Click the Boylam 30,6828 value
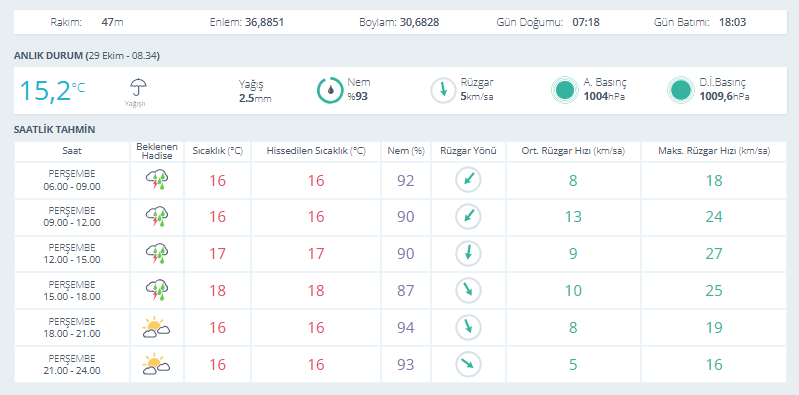 click(x=419, y=22)
